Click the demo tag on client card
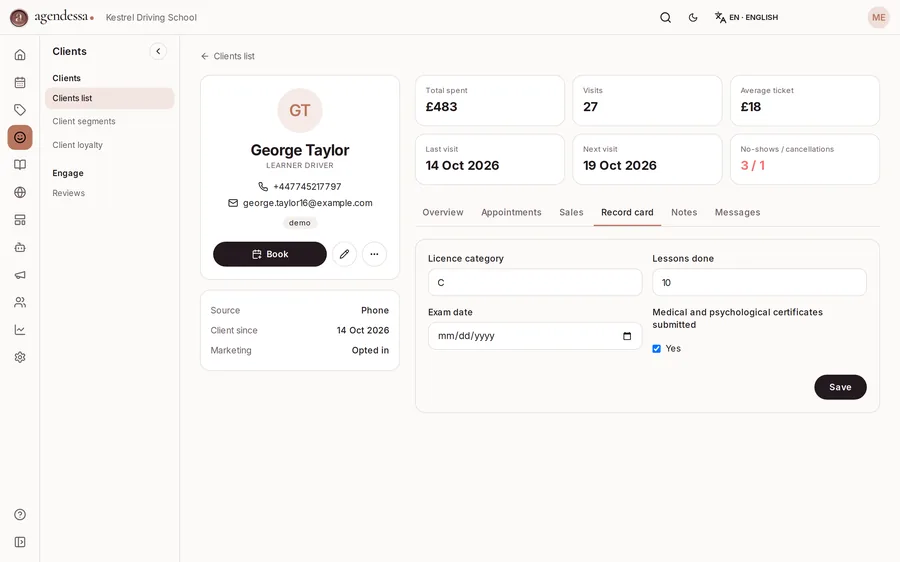This screenshot has width=900, height=562. tap(300, 223)
